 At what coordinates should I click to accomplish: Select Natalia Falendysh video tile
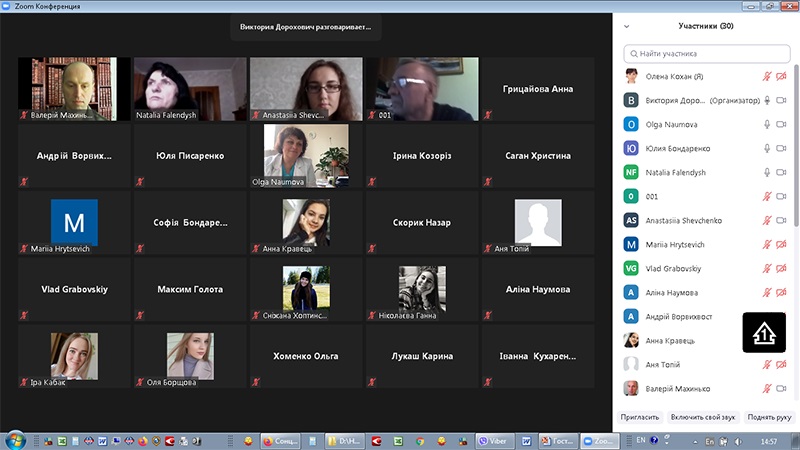click(x=190, y=89)
